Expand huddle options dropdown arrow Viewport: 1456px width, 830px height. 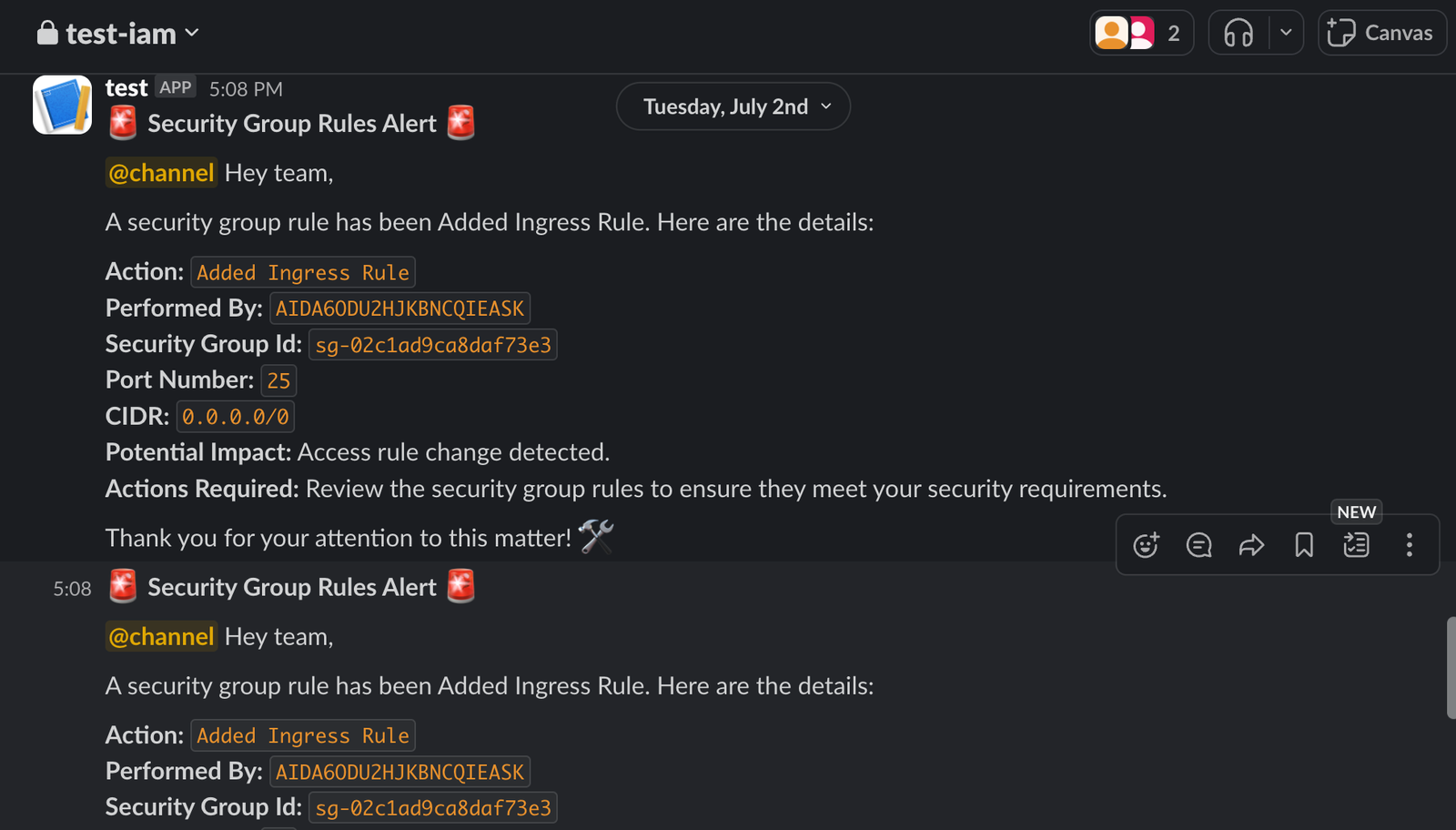click(x=1286, y=34)
